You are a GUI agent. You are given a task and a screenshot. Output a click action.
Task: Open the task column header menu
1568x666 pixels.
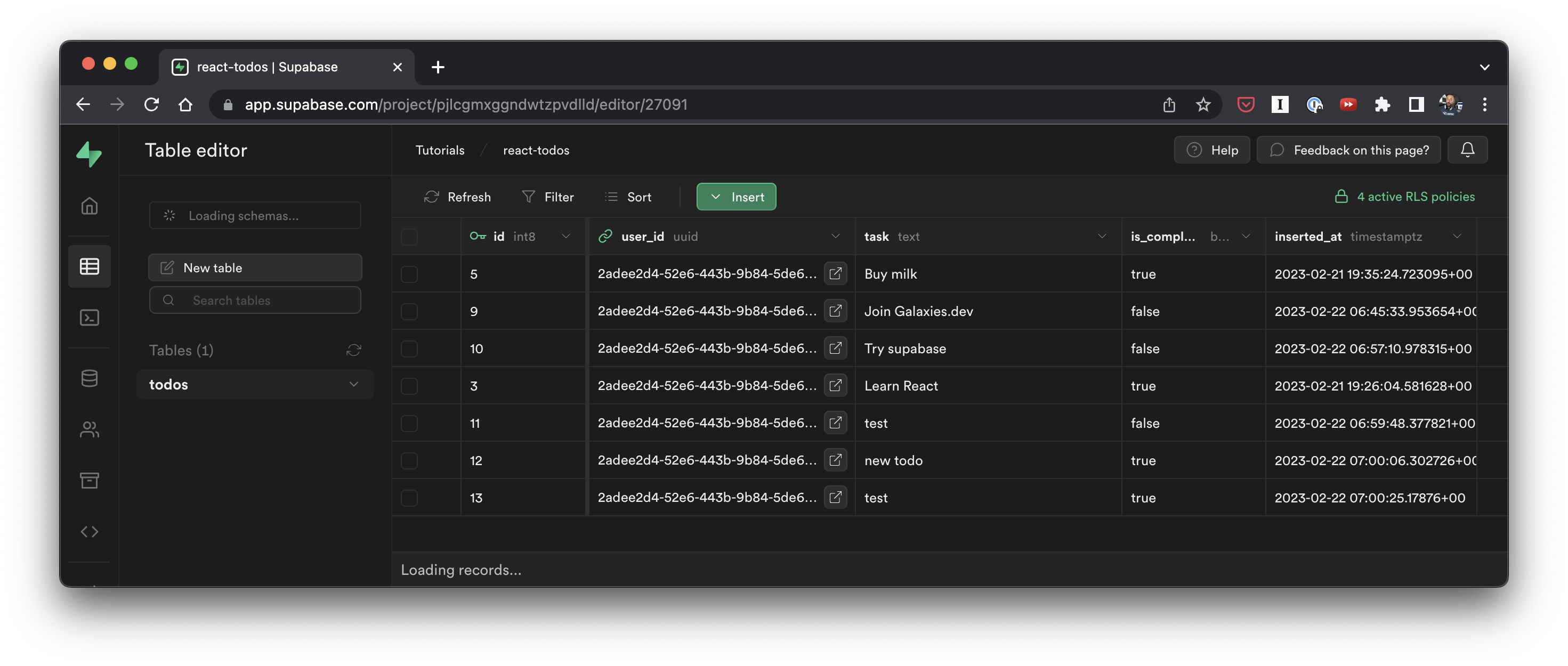coord(1101,237)
